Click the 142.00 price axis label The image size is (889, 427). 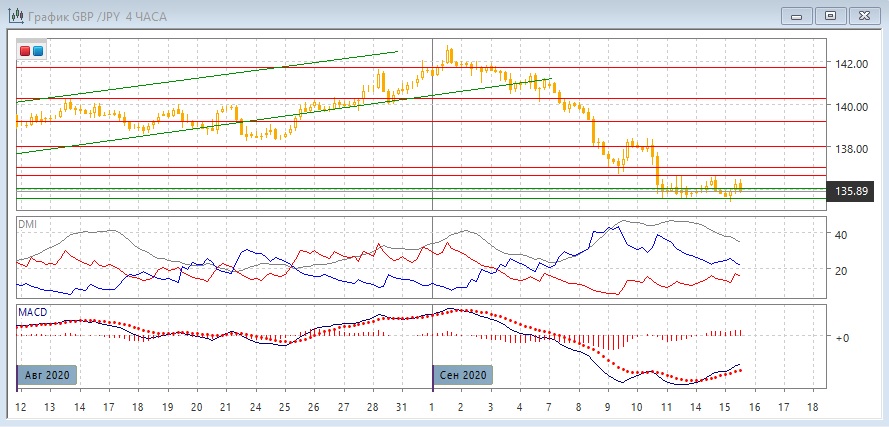[x=851, y=64]
